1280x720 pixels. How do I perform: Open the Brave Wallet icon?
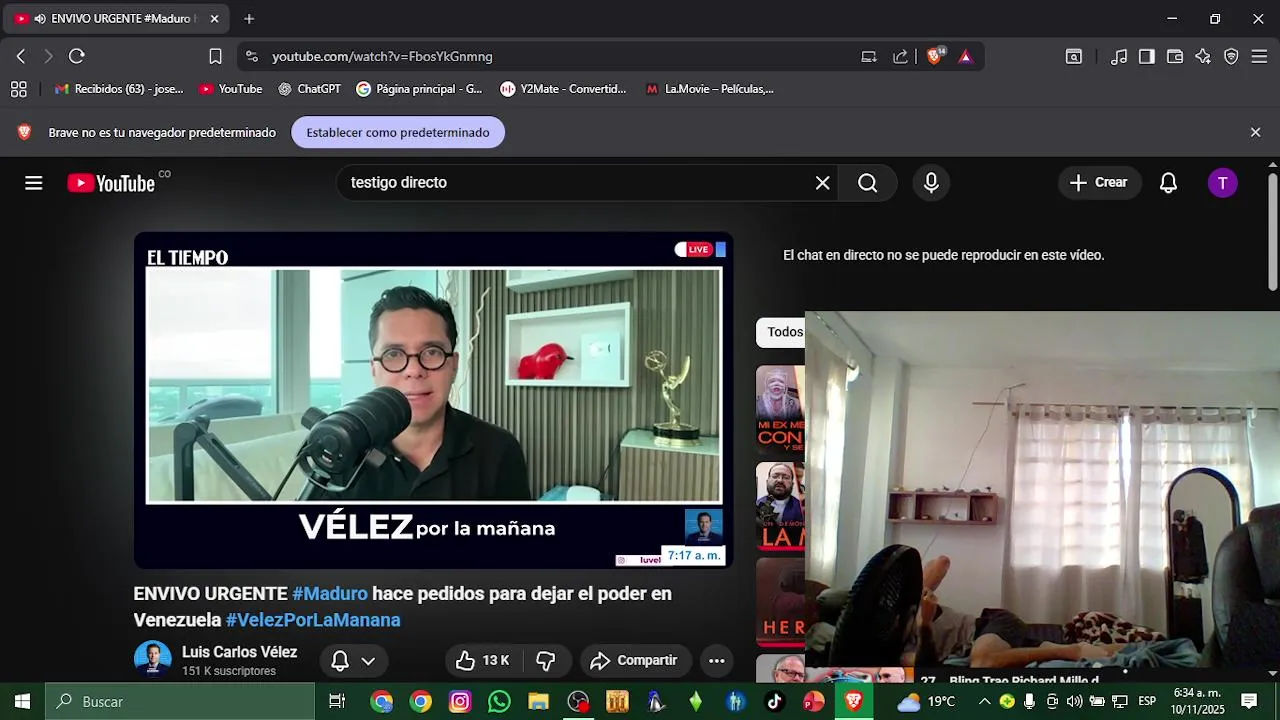pos(1175,57)
